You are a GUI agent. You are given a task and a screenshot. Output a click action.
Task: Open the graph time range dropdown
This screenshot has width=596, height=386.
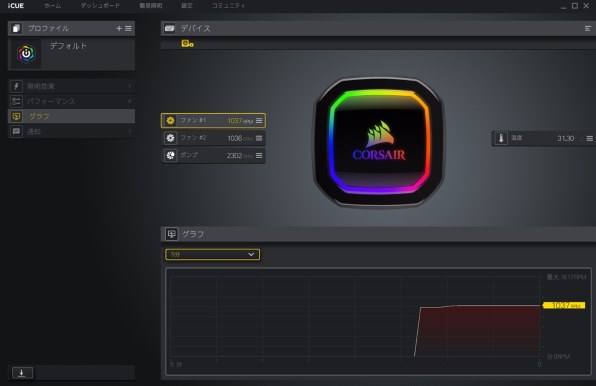[x=212, y=255]
